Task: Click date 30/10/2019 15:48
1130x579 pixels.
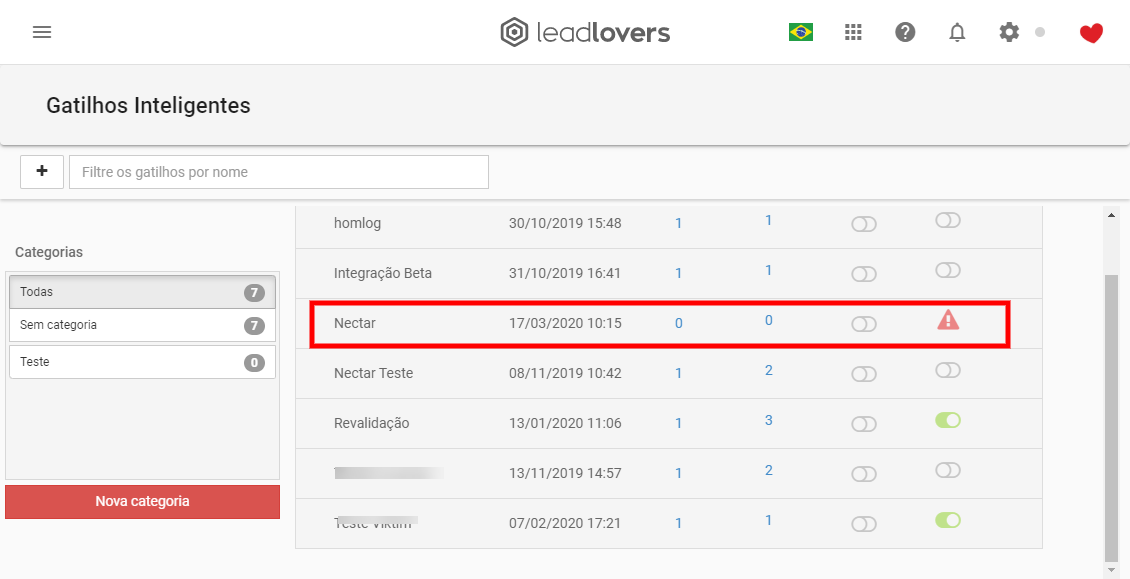Action: 565,224
